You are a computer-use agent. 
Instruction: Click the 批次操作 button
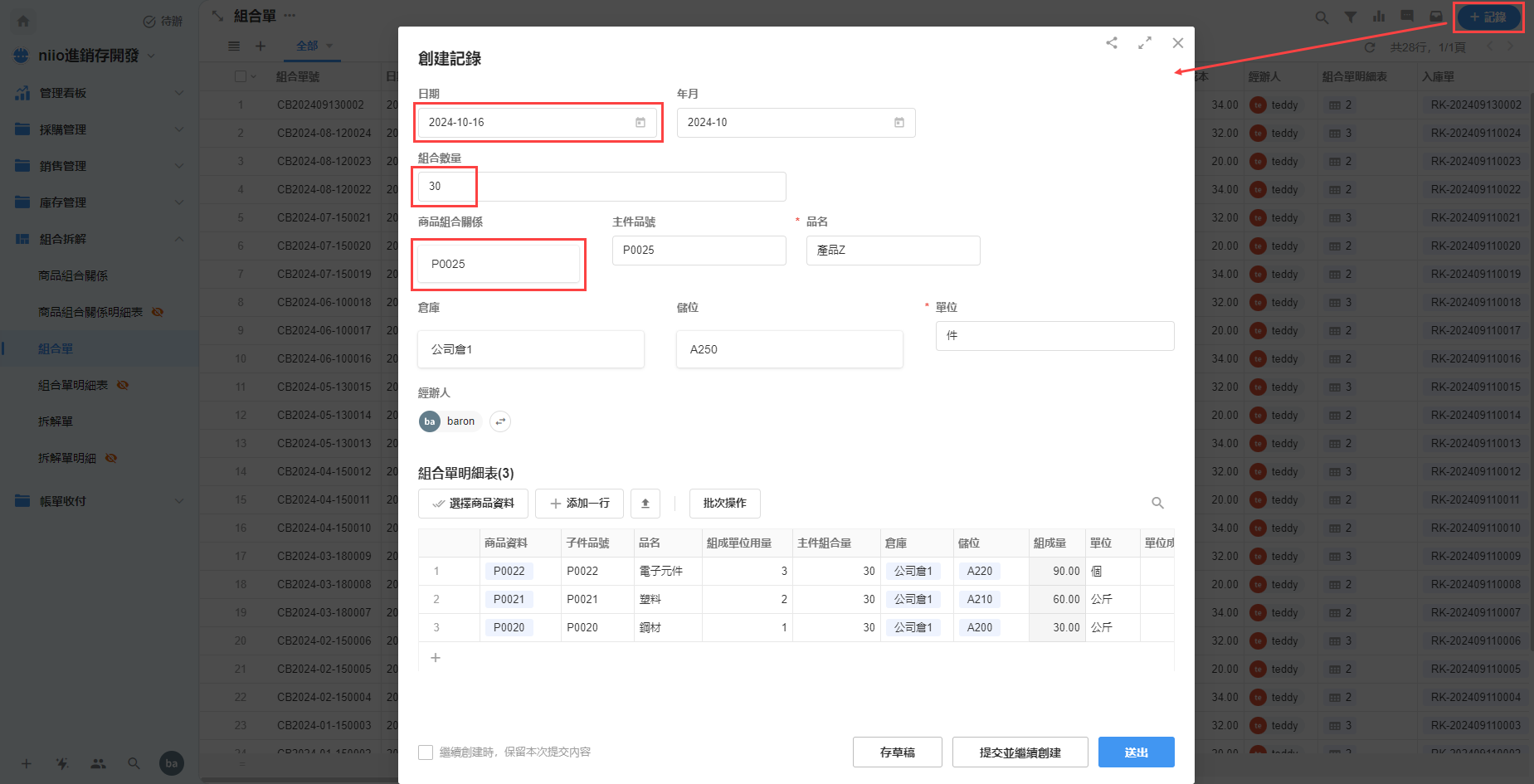pyautogui.click(x=724, y=504)
